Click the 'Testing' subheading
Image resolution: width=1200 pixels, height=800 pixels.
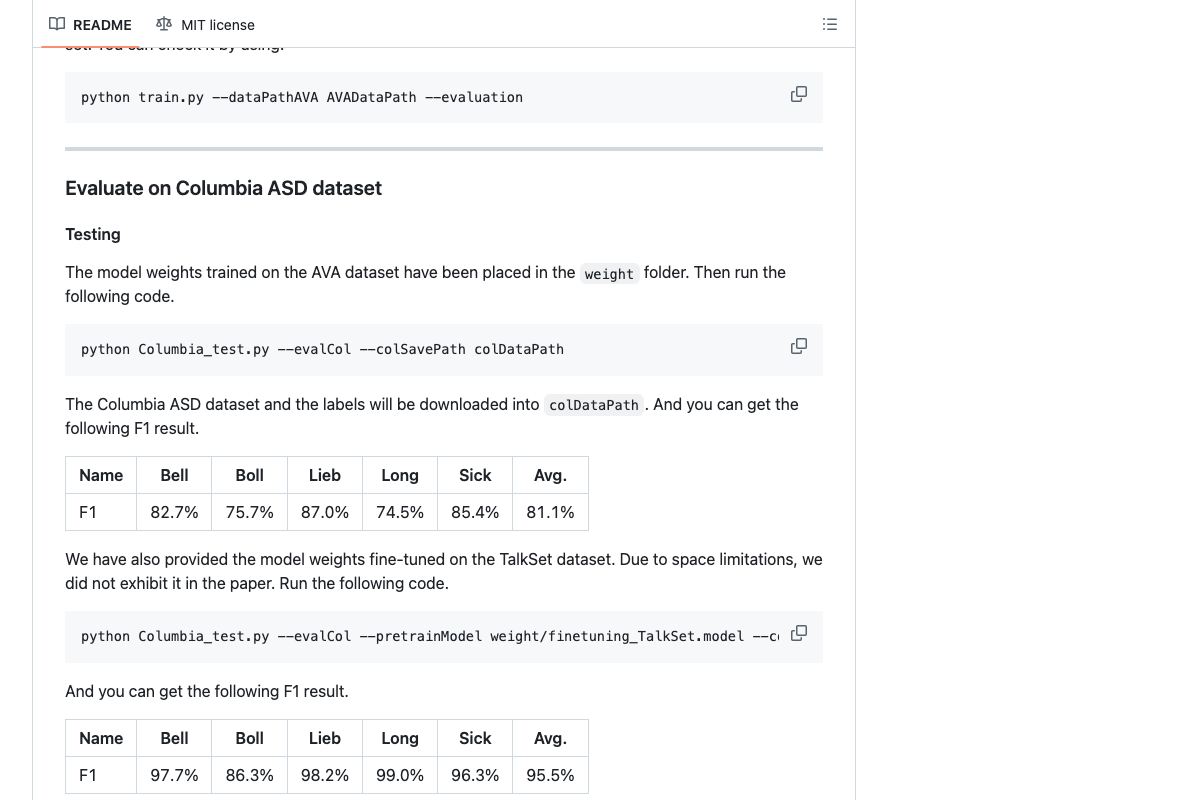pos(93,234)
